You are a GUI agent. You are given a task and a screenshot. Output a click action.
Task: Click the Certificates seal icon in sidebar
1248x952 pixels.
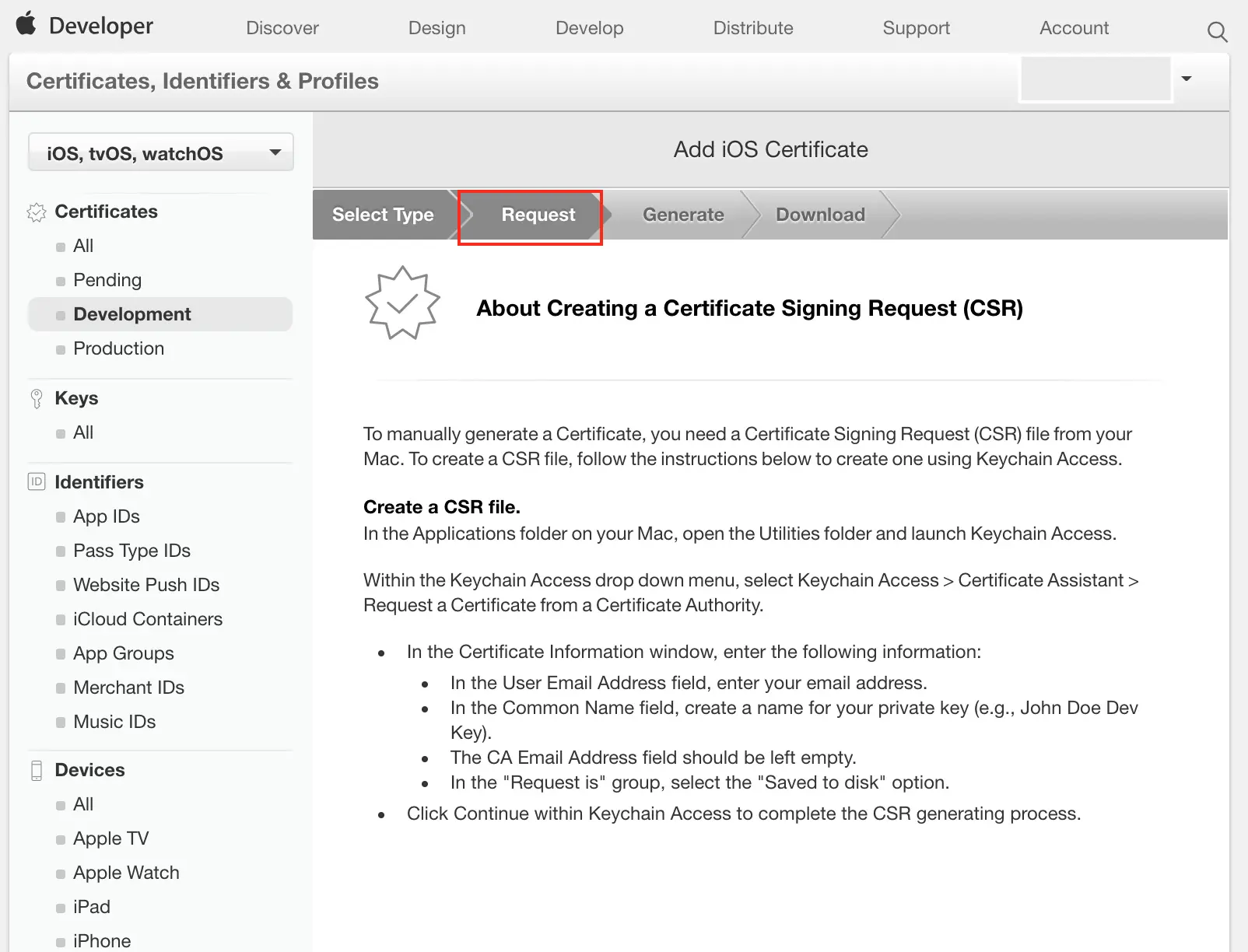click(37, 212)
